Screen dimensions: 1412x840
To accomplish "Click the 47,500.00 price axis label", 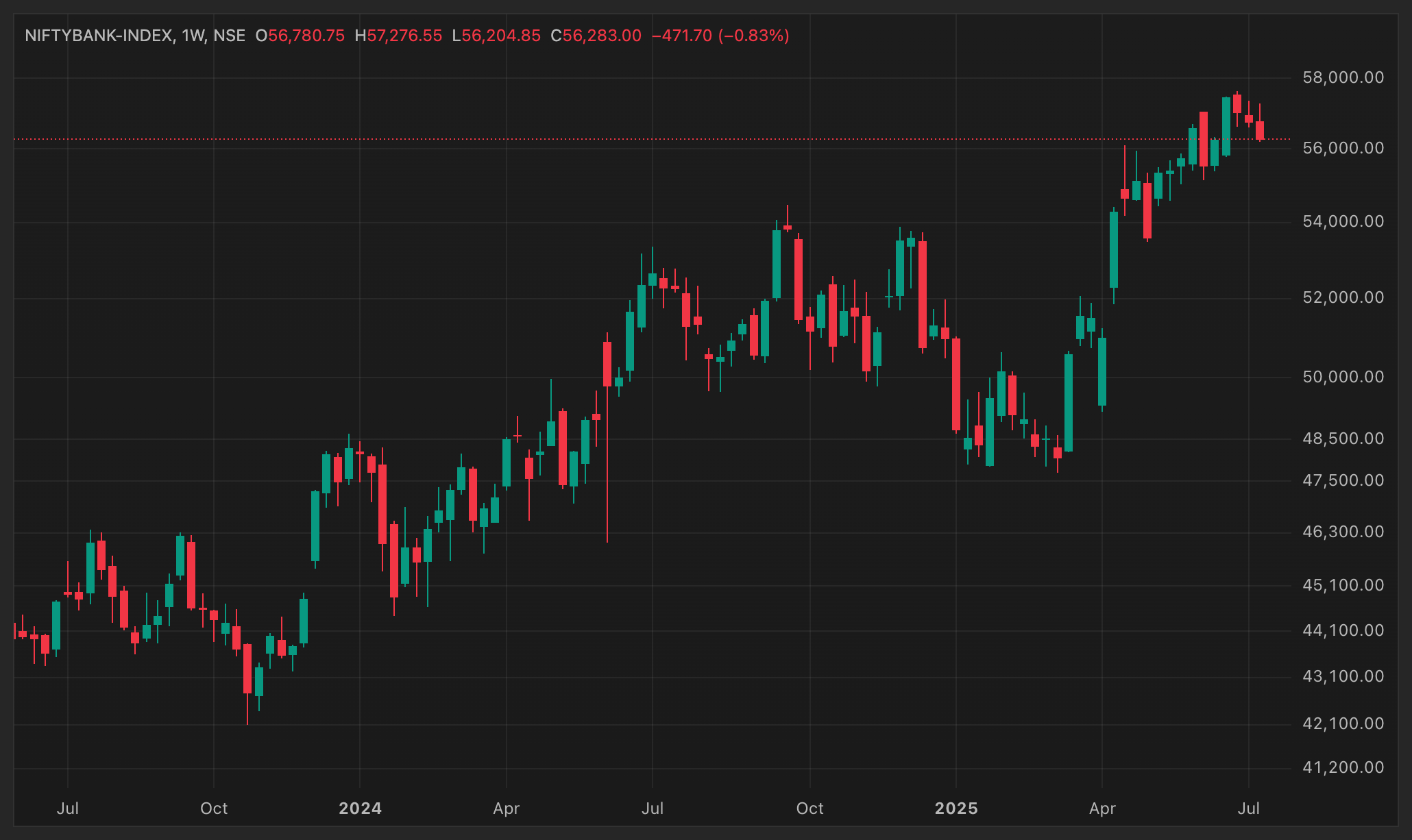I will (1343, 480).
